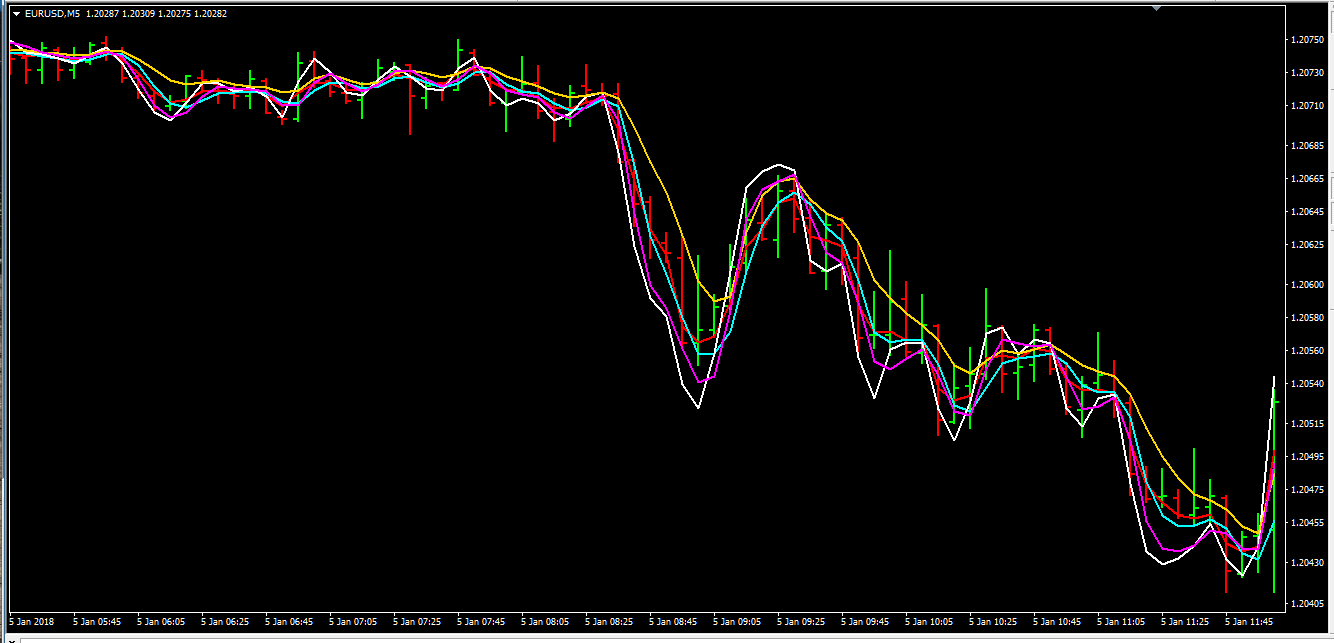Click the 5 Jan 09:05 time label
Viewport: 1334px width, 643px height.
pyautogui.click(x=738, y=622)
